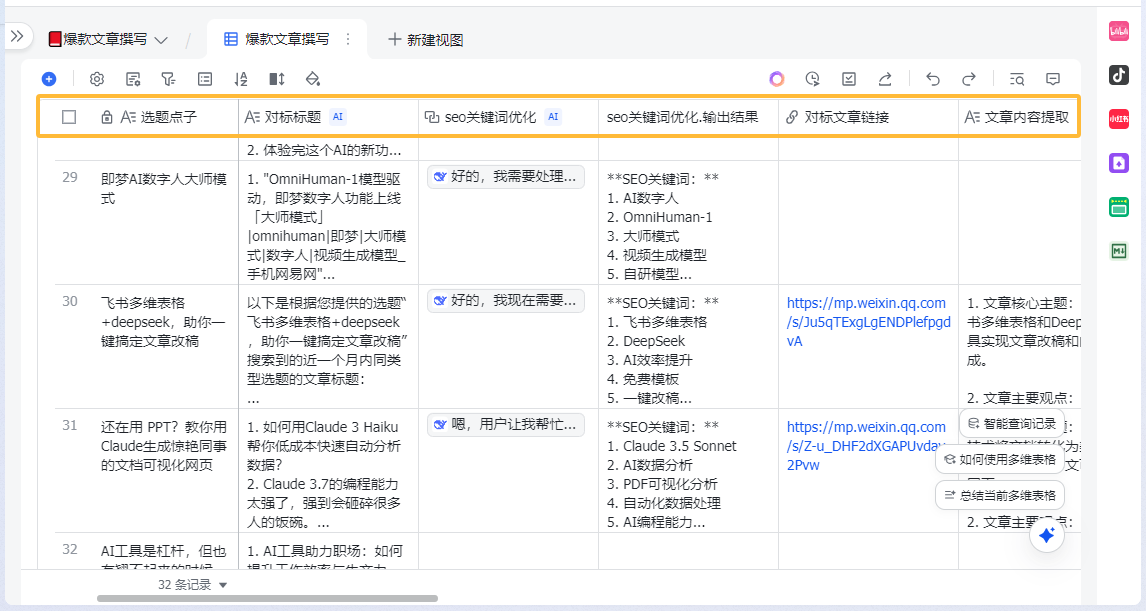Click the redo arrow icon
Screen dimensions: 1146x611
[969, 79]
